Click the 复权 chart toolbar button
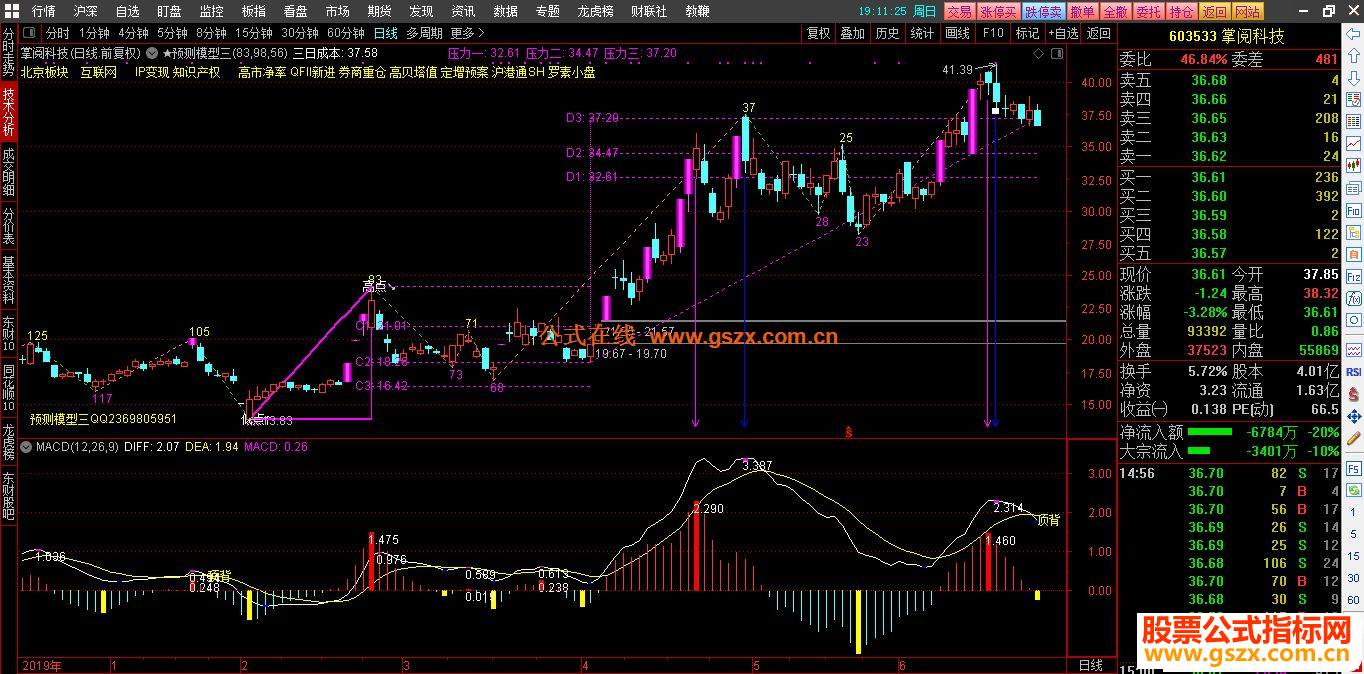Viewport: 1364px width, 674px height. 818,33
